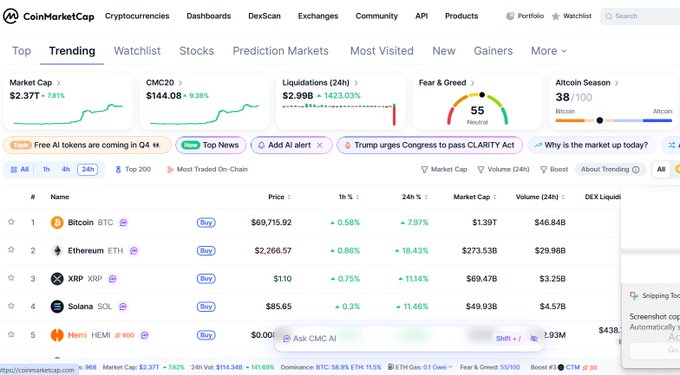The image size is (680, 375).
Task: Click the Buy button for Ethereum
Action: pyautogui.click(x=206, y=251)
